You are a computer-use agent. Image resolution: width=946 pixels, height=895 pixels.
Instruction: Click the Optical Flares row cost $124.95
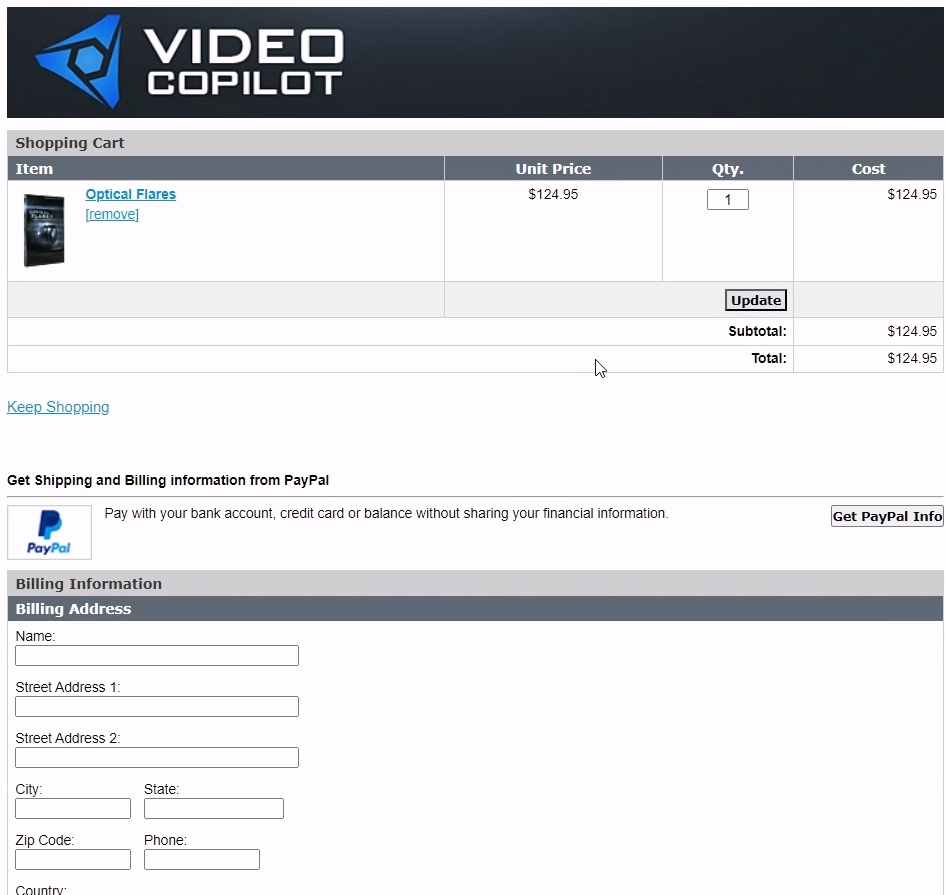pyautogui.click(x=912, y=194)
